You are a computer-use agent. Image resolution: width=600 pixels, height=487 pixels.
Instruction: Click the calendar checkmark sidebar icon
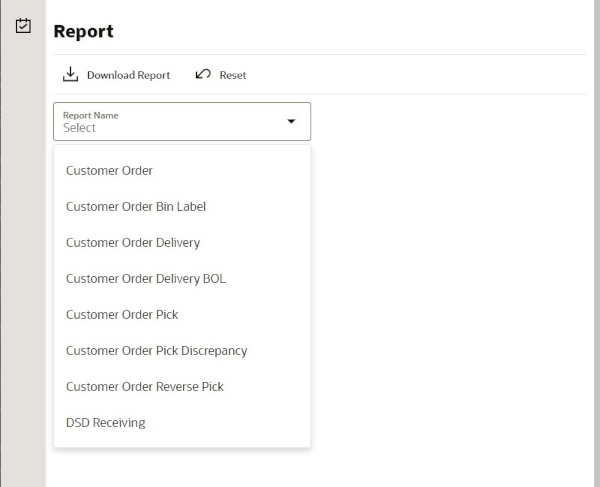click(24, 27)
